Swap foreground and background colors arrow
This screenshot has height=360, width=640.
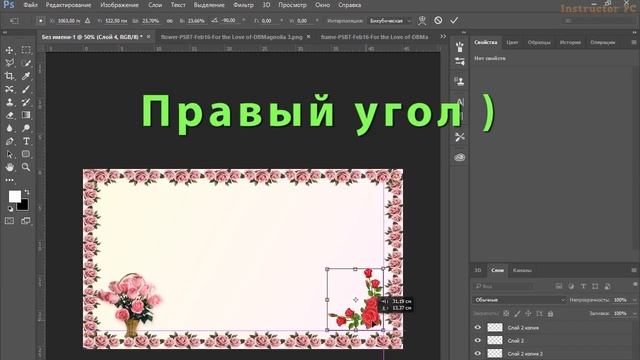click(x=27, y=191)
